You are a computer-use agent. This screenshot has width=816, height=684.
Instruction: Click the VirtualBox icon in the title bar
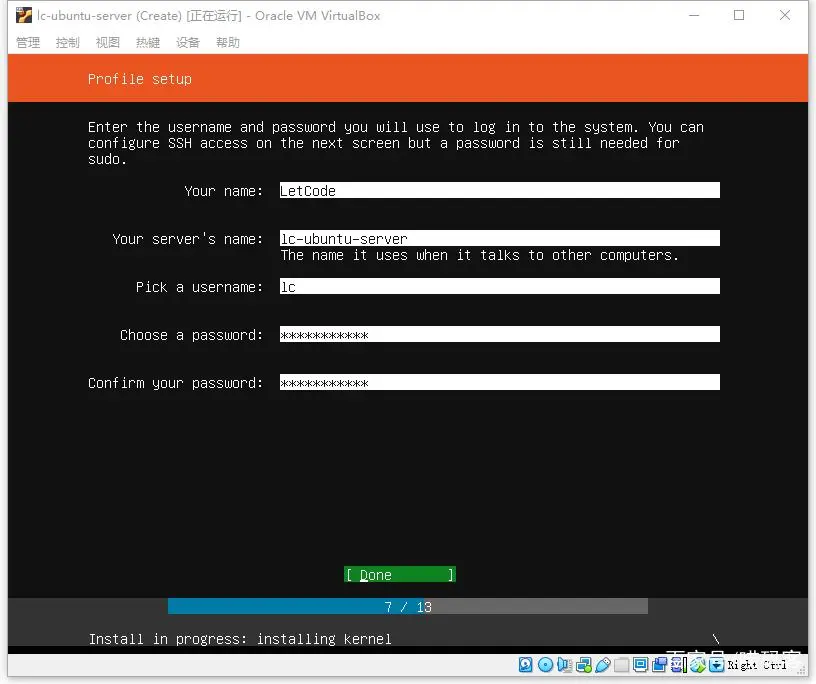point(24,16)
